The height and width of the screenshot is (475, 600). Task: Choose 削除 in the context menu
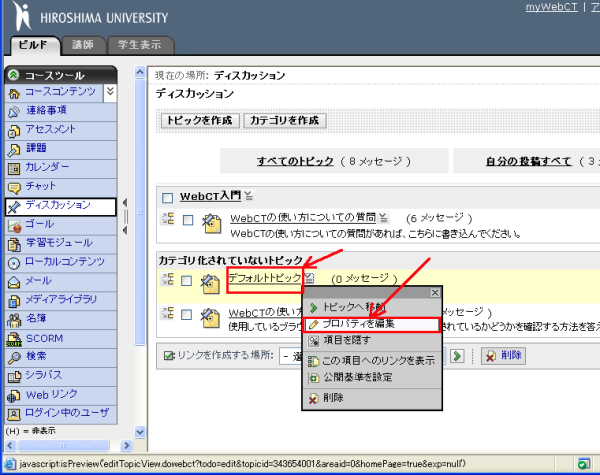tap(372, 398)
